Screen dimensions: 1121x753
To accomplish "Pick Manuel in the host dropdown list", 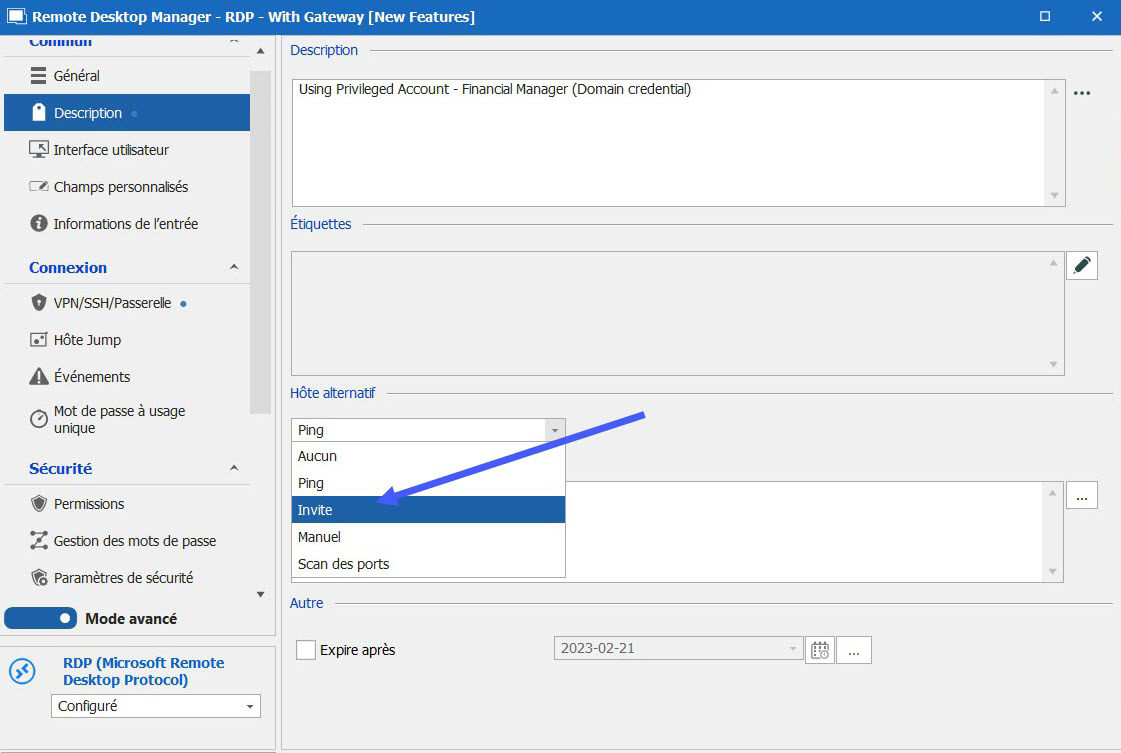I will click(428, 537).
